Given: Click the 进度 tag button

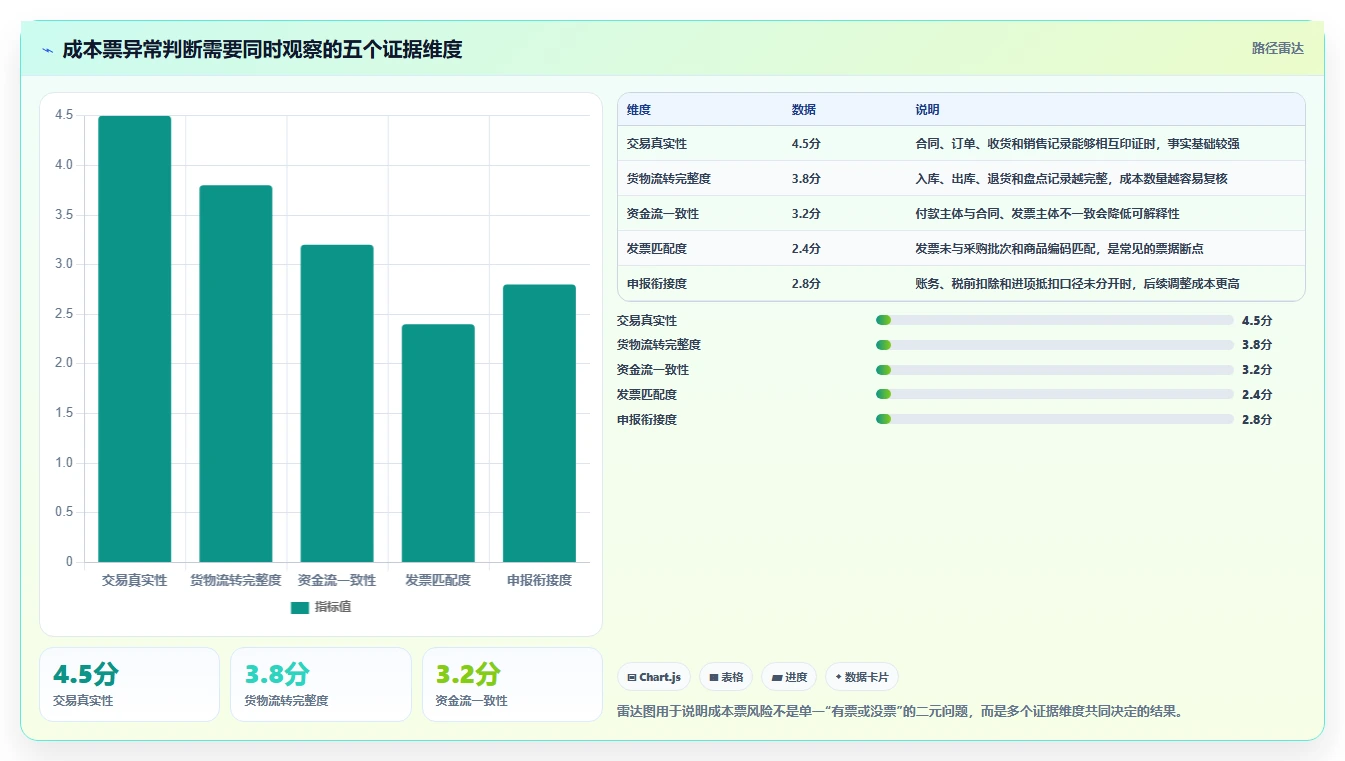Looking at the screenshot, I should click(x=789, y=677).
